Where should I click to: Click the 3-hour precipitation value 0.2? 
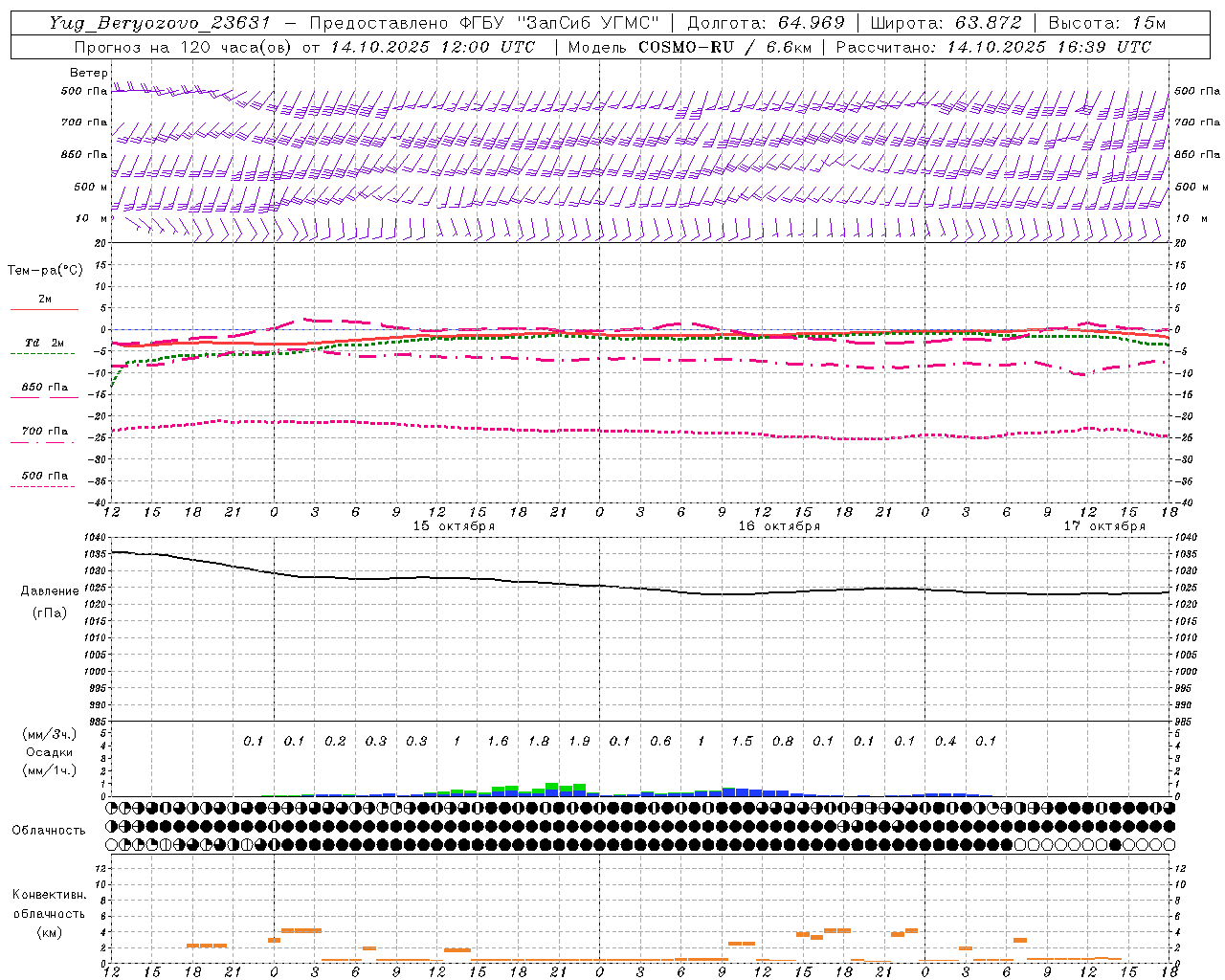click(335, 741)
